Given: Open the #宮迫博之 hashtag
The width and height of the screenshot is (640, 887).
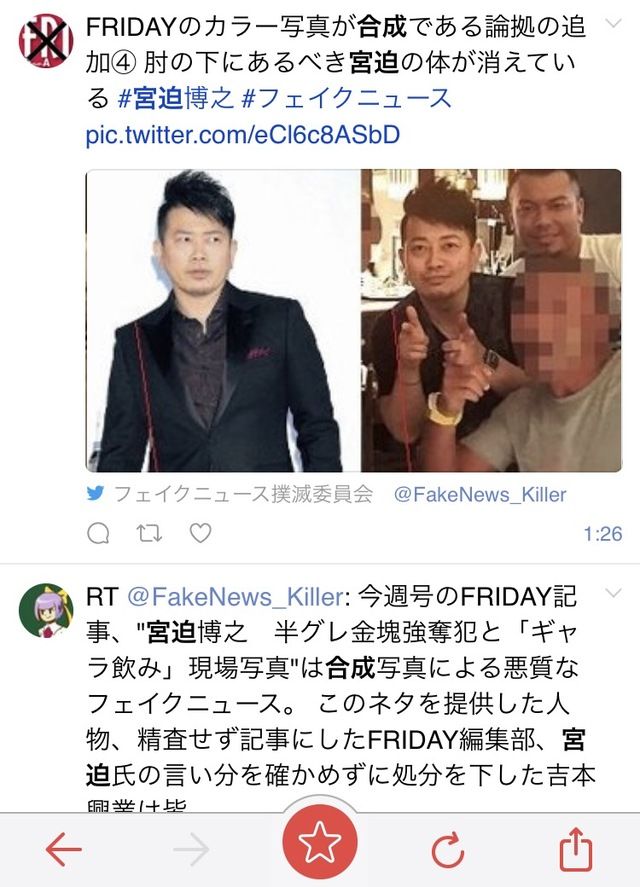Looking at the screenshot, I should (x=175, y=98).
